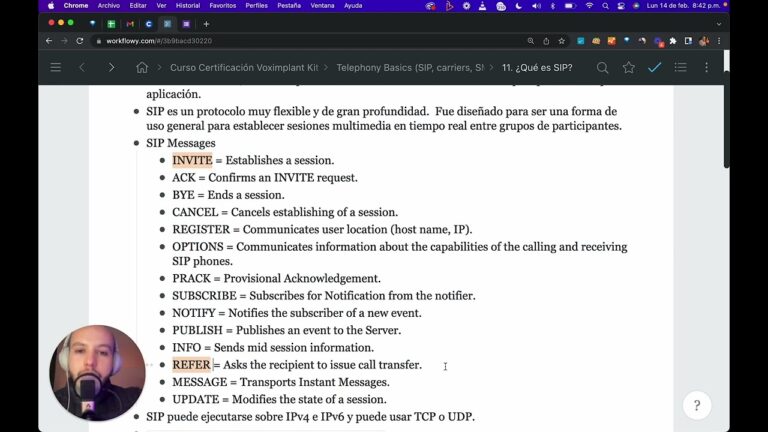Open the volume menu bar icon
768x432 pixels.
[536, 6]
